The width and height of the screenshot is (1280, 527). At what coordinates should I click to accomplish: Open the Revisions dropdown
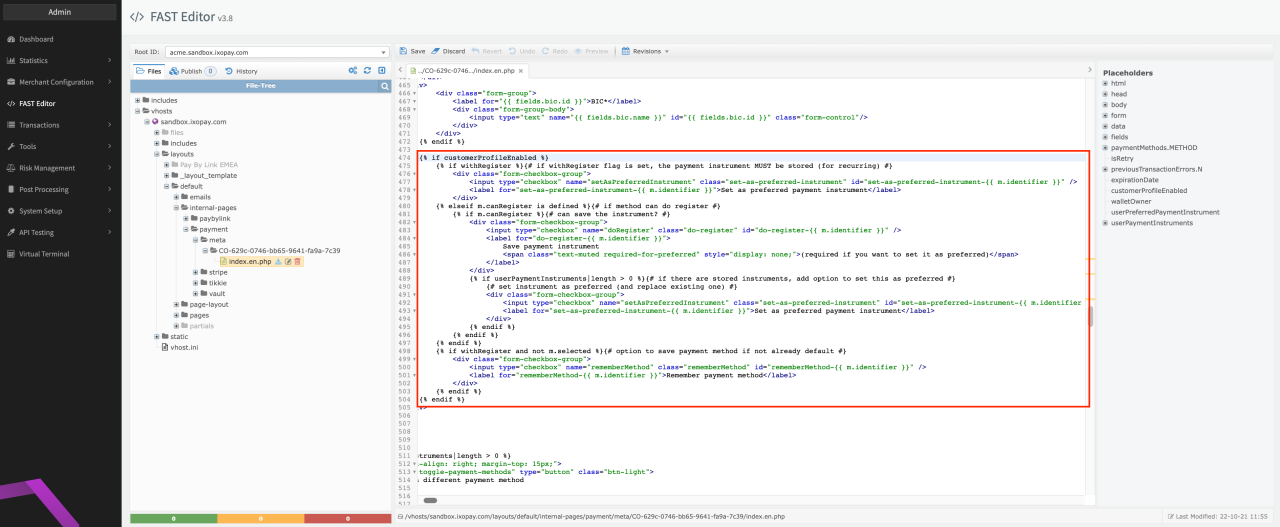tap(645, 51)
